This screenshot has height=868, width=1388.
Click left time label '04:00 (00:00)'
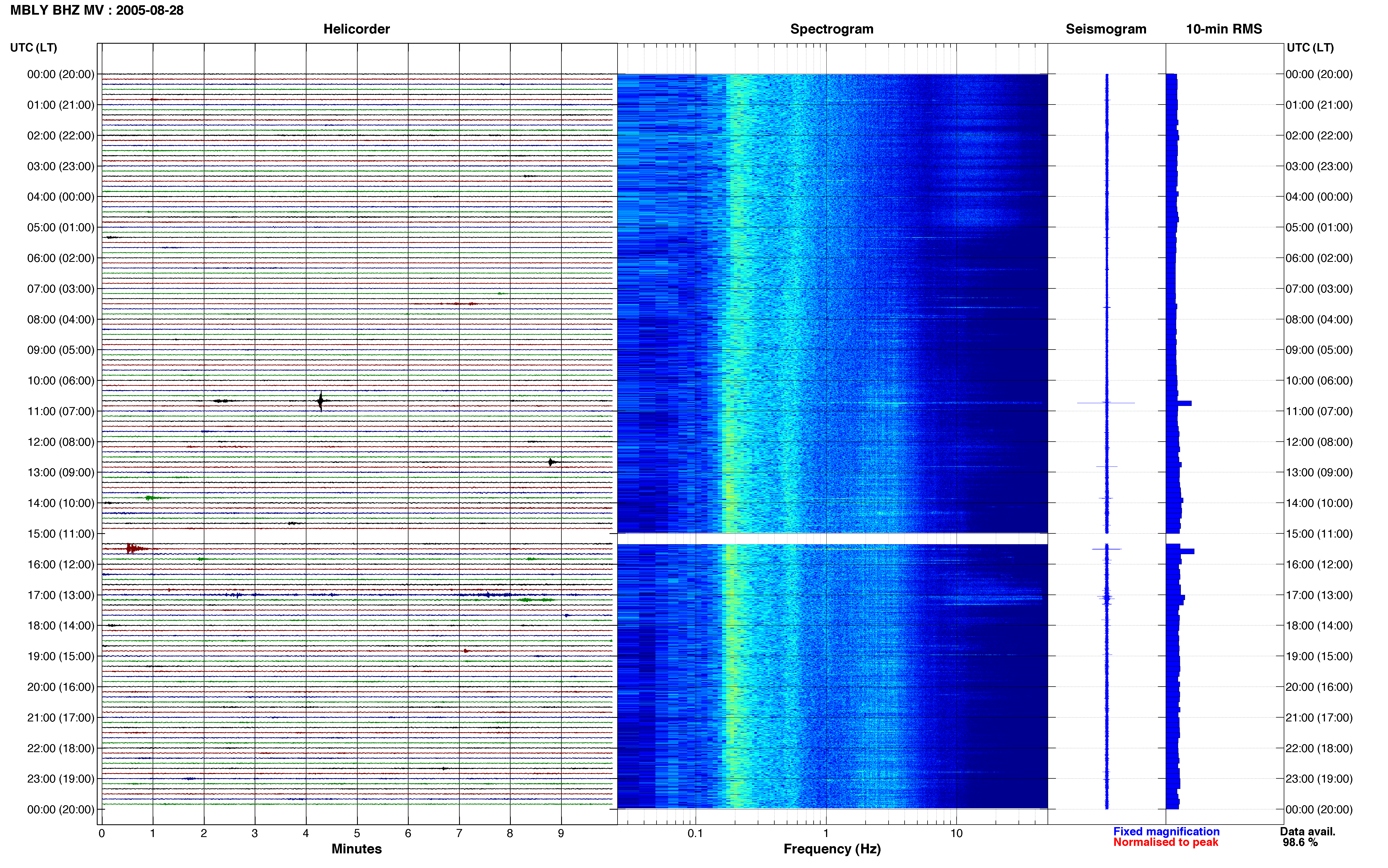click(61, 197)
